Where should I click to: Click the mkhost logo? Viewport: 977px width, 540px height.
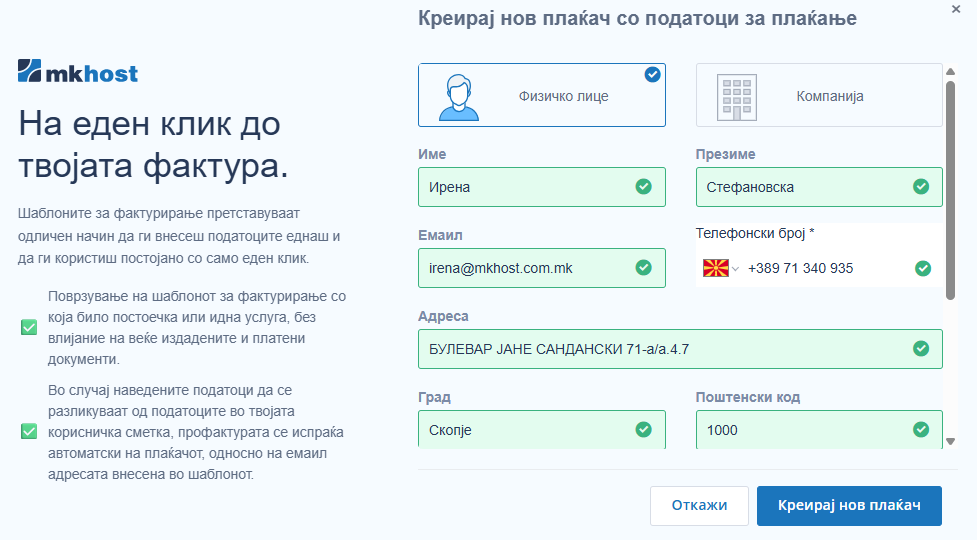78,72
